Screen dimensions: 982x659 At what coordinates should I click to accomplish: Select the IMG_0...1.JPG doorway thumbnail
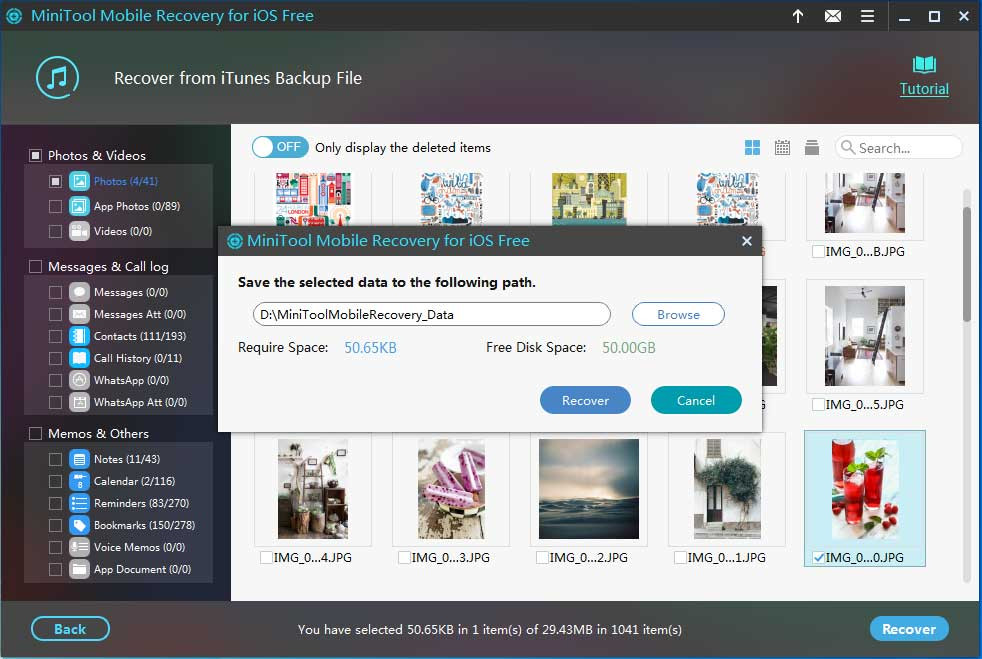click(727, 489)
